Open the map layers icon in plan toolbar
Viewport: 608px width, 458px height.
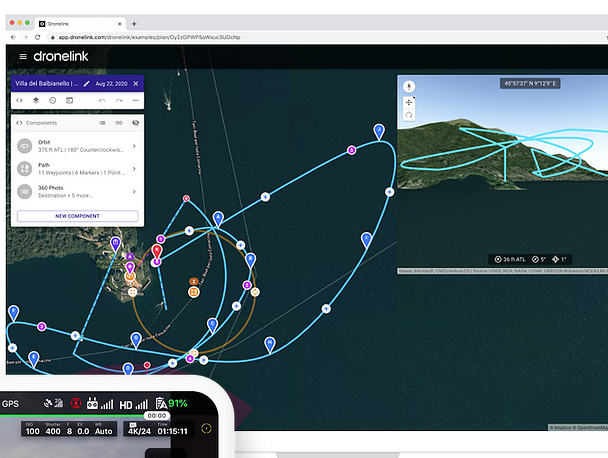click(36, 100)
